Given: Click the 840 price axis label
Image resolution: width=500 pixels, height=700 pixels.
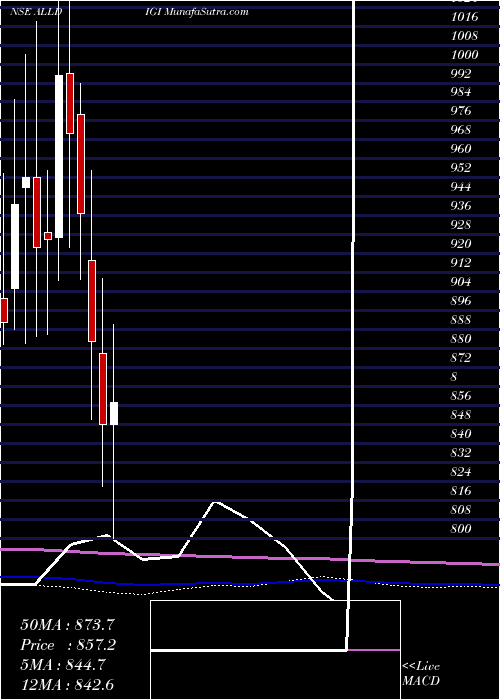Looking at the screenshot, I should (x=461, y=433).
